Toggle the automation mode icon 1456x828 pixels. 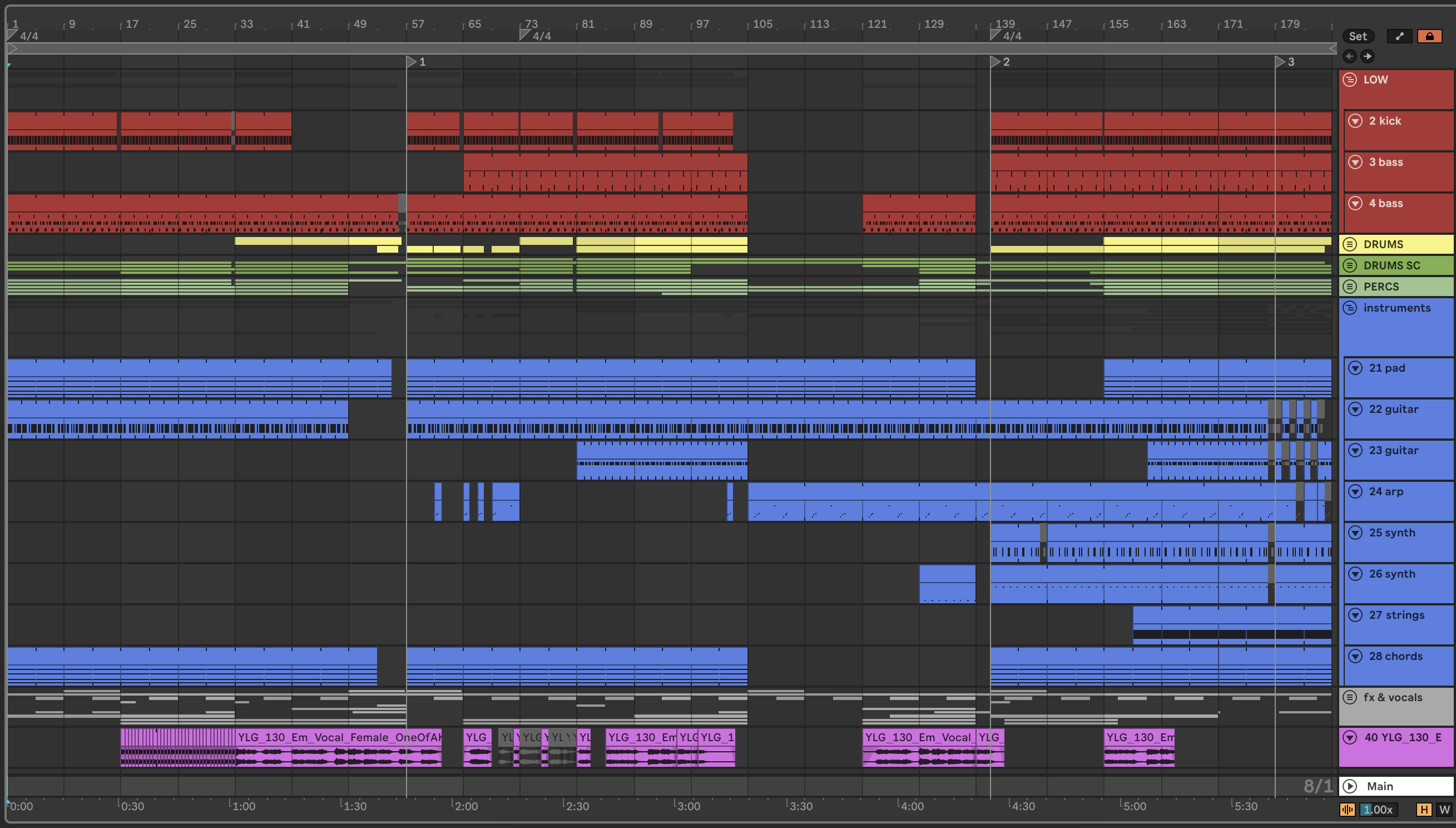[x=1400, y=36]
